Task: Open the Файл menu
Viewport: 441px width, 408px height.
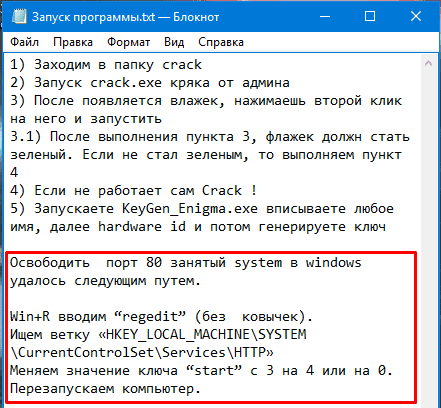Action: pos(24,42)
